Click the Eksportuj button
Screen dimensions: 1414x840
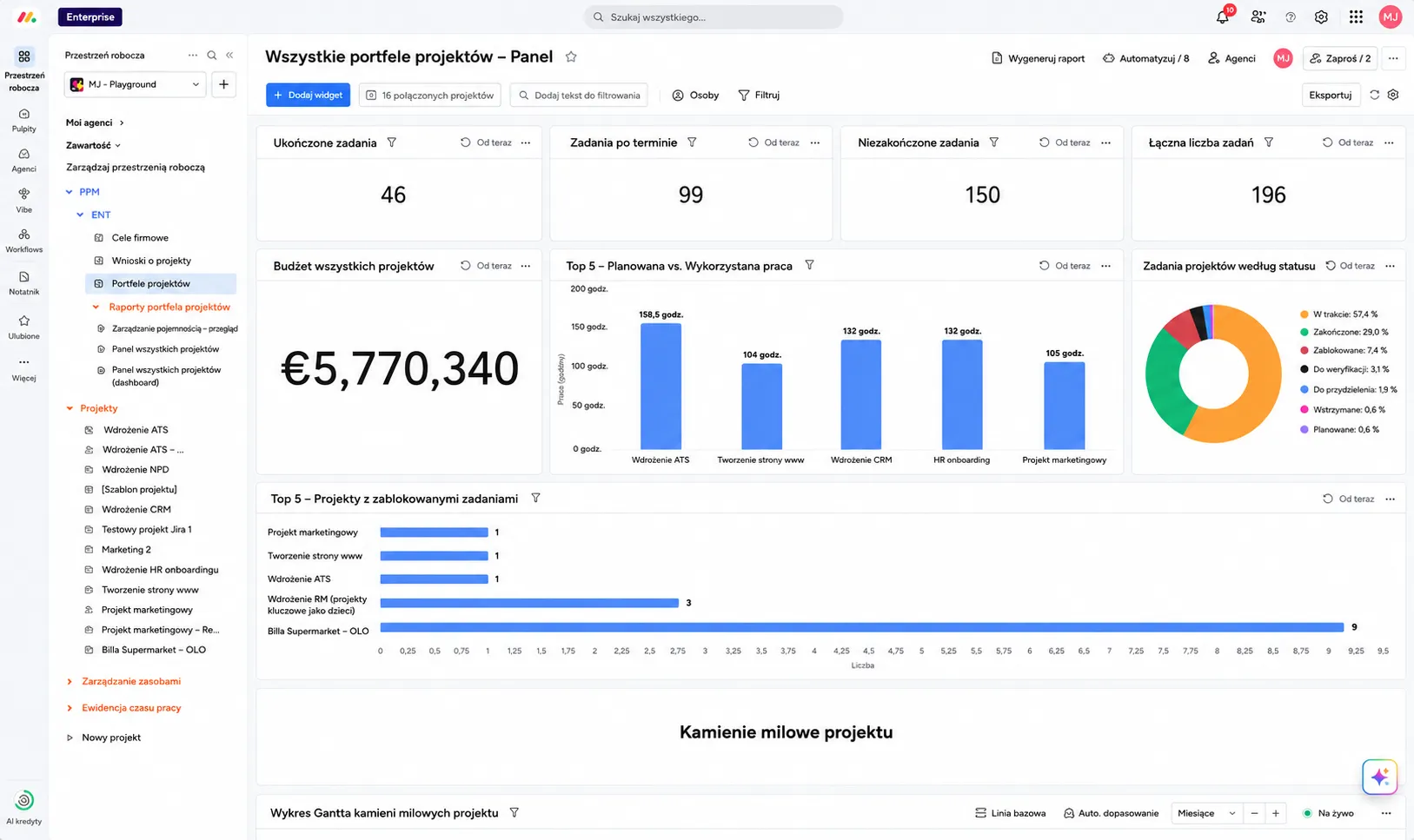pyautogui.click(x=1331, y=95)
